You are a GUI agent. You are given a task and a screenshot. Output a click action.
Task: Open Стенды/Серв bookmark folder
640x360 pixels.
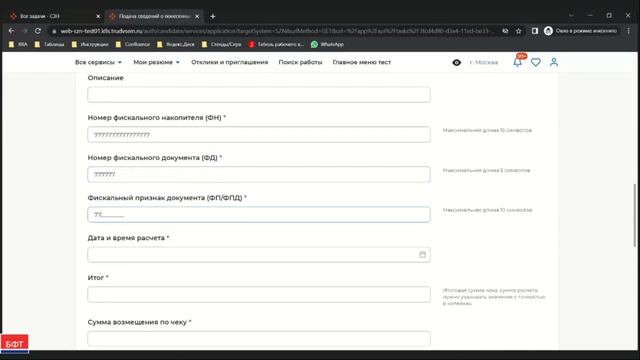[222, 44]
